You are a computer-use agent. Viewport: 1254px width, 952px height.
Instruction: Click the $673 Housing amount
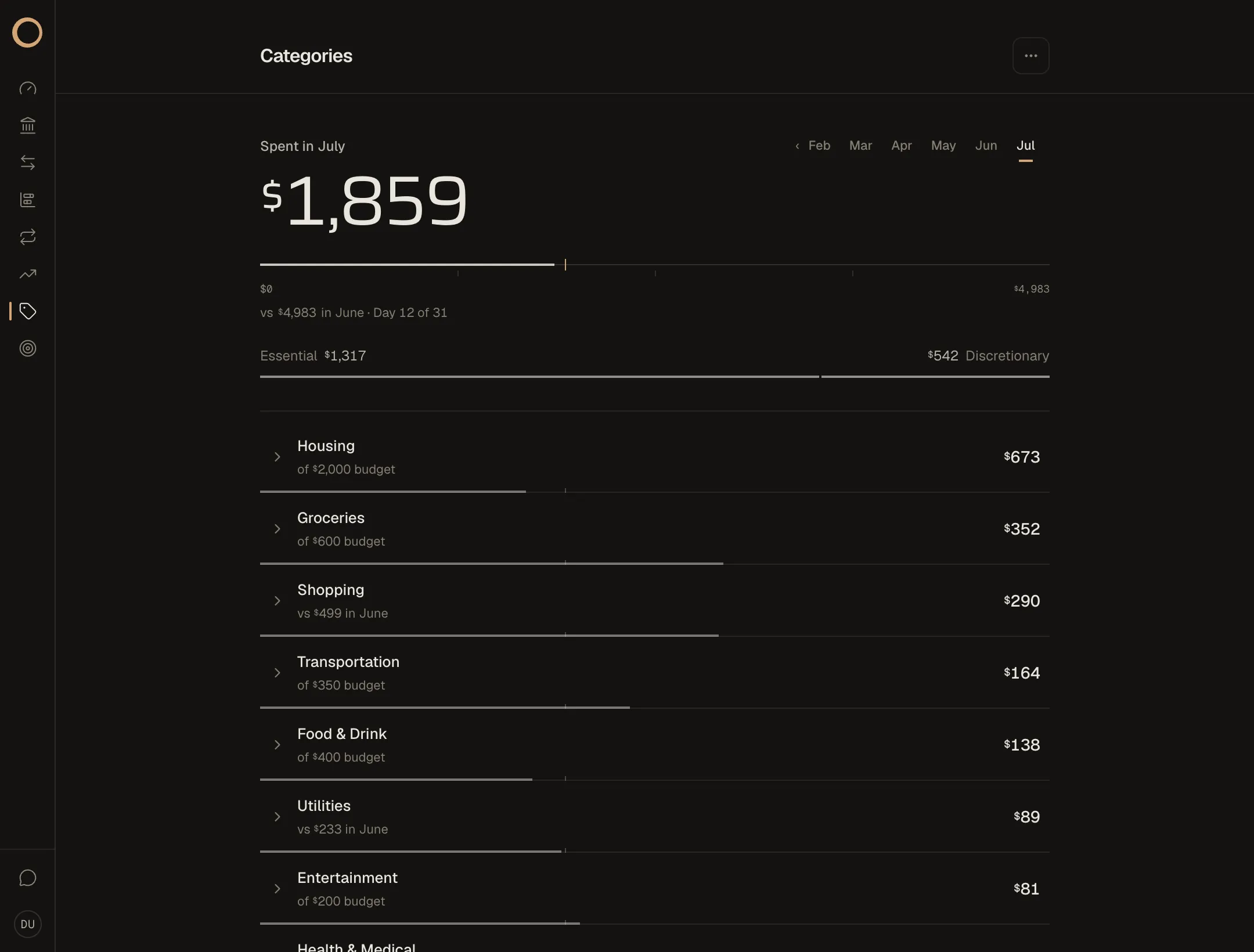[1022, 457]
